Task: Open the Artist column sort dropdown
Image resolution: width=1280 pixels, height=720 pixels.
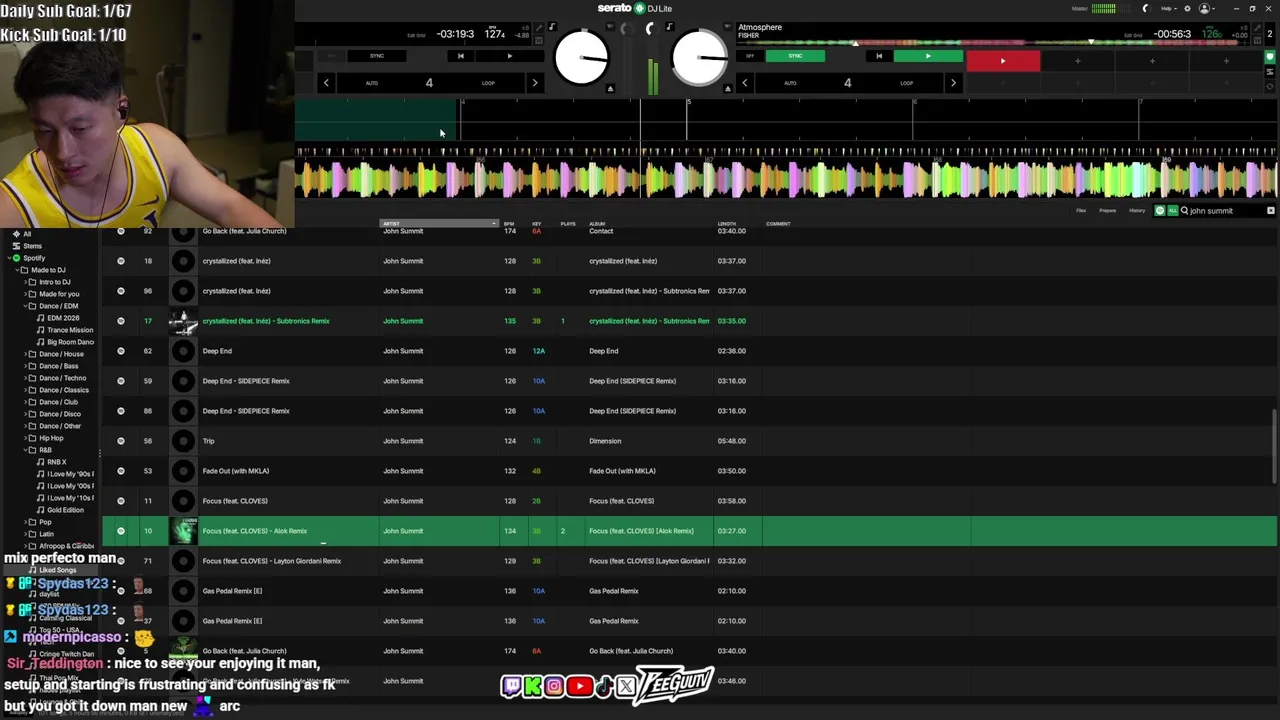Action: (493, 224)
